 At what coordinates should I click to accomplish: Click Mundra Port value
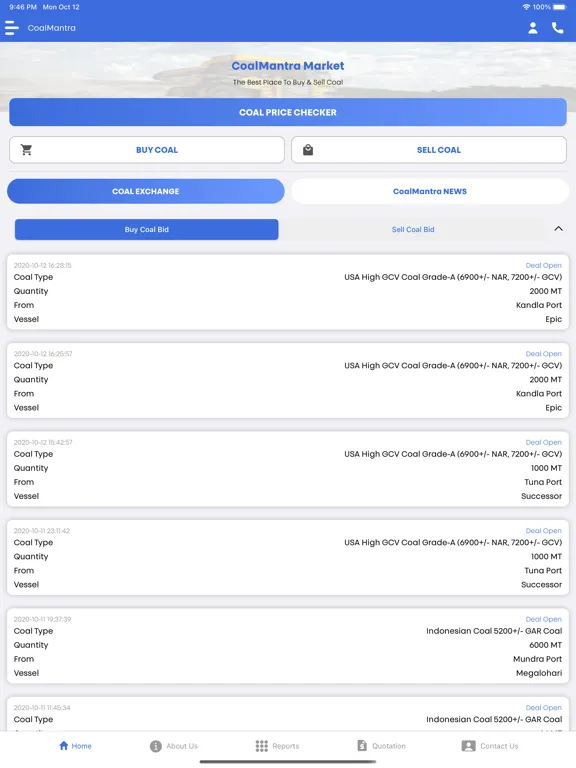tap(537, 659)
